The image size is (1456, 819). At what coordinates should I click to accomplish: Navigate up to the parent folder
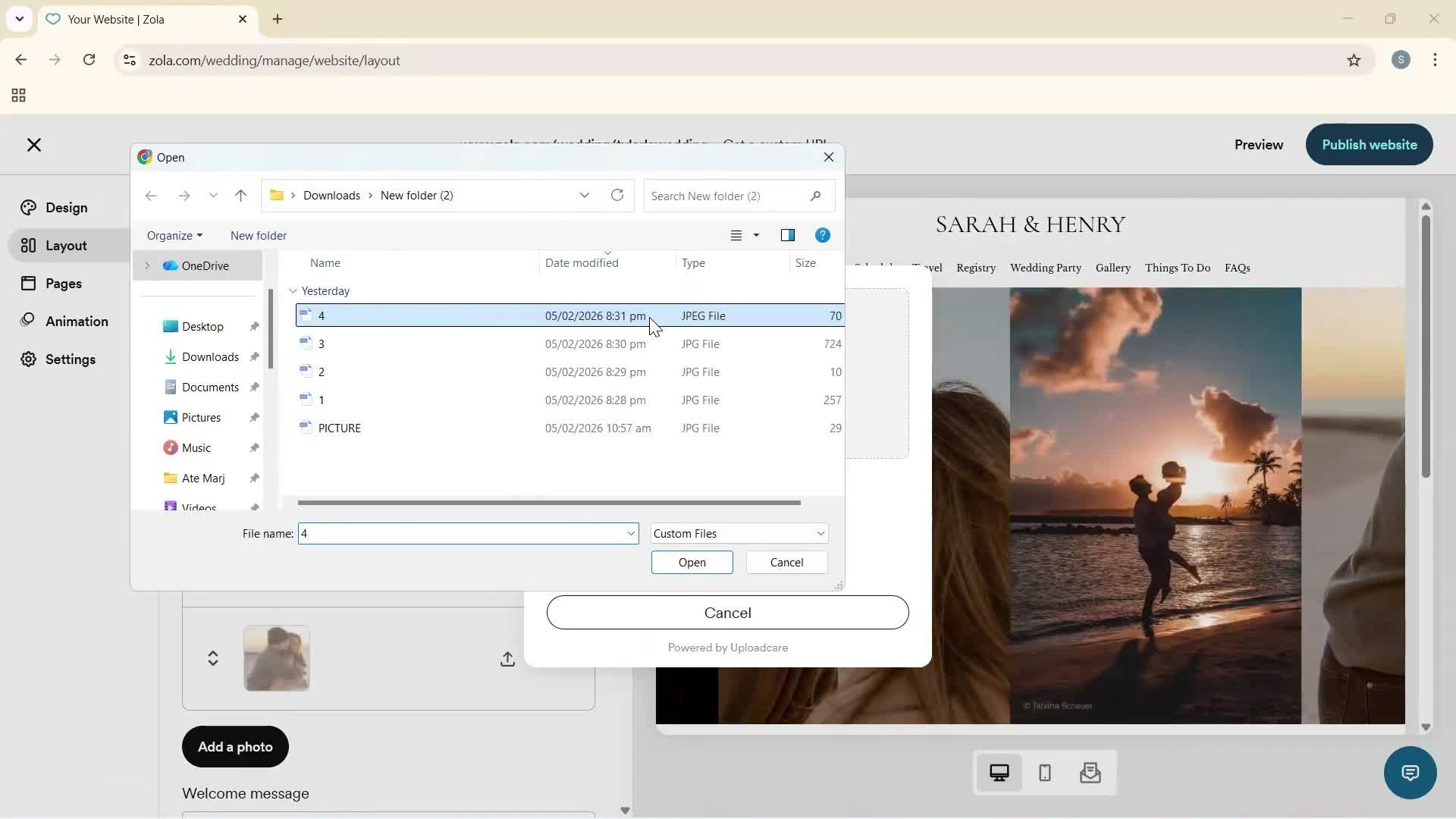pyautogui.click(x=240, y=195)
